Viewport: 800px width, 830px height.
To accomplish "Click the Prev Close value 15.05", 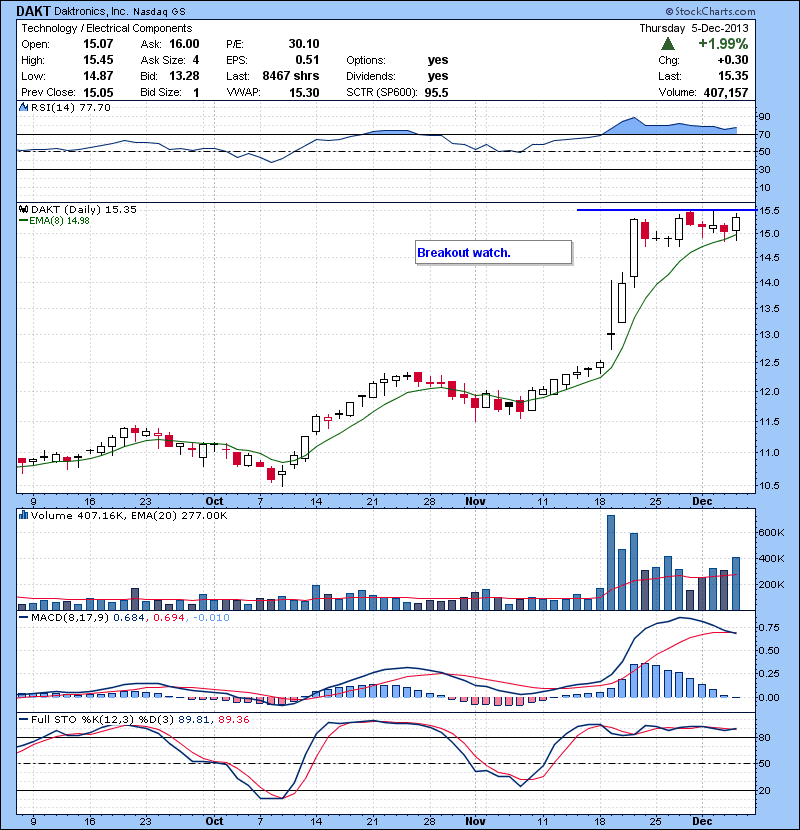I will [x=98, y=93].
